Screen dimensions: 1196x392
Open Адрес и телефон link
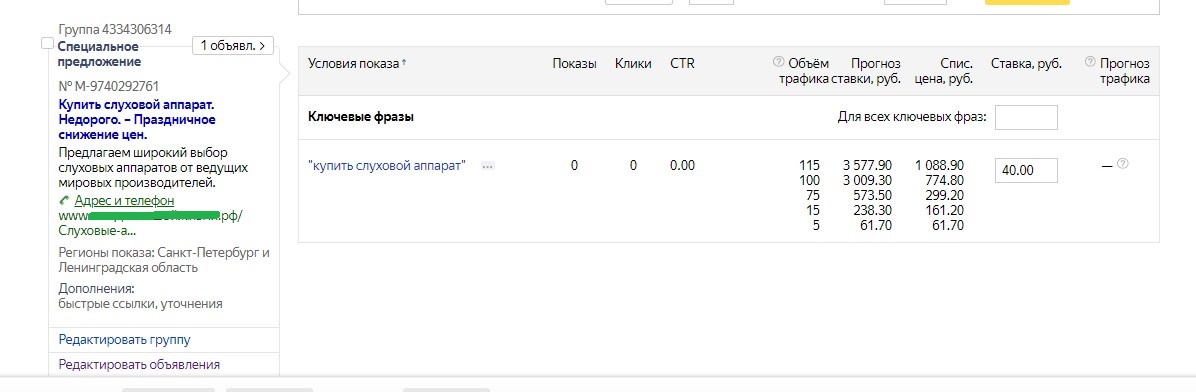pos(124,201)
